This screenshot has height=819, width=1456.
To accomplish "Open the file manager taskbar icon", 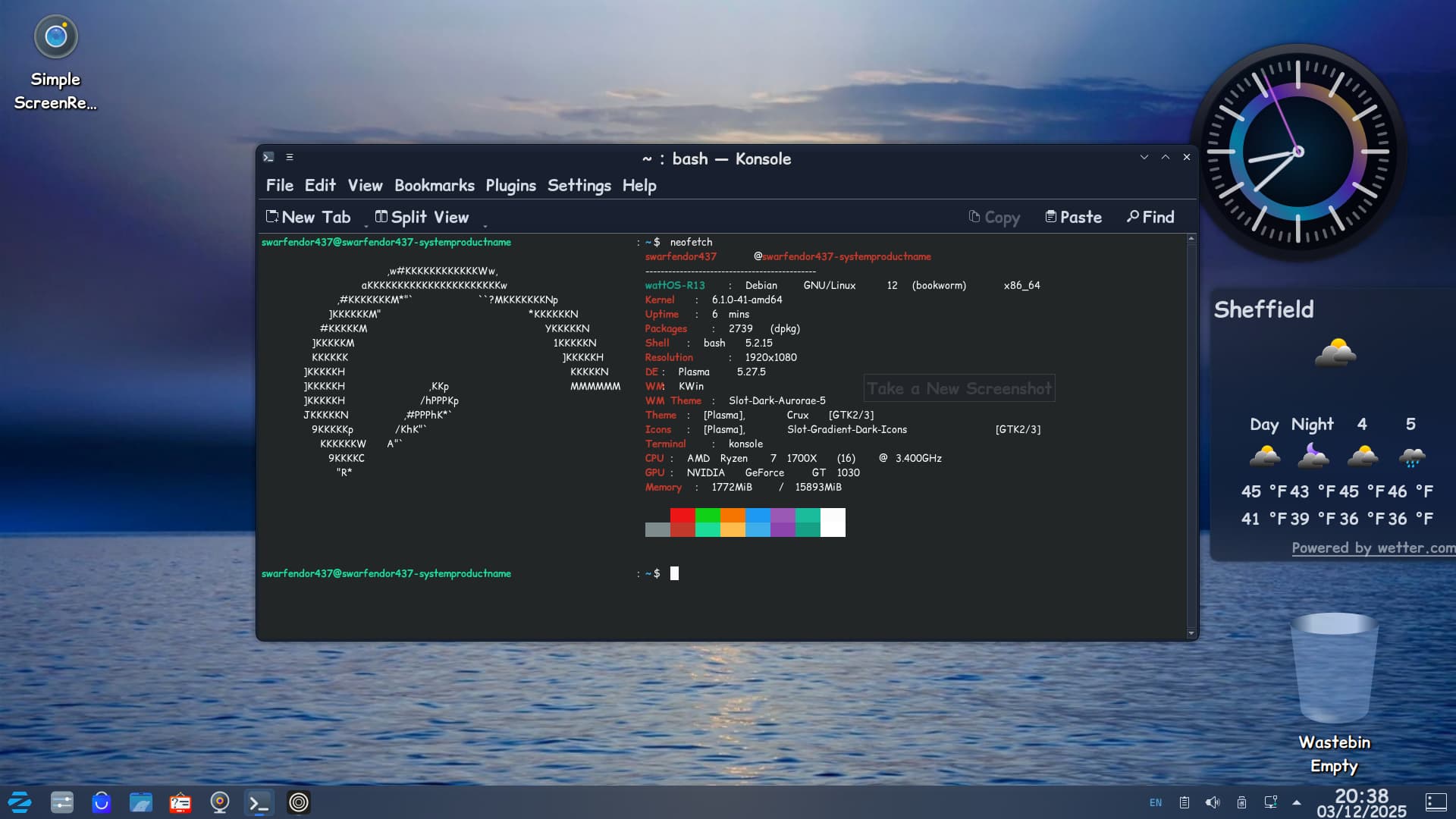I will tap(141, 802).
